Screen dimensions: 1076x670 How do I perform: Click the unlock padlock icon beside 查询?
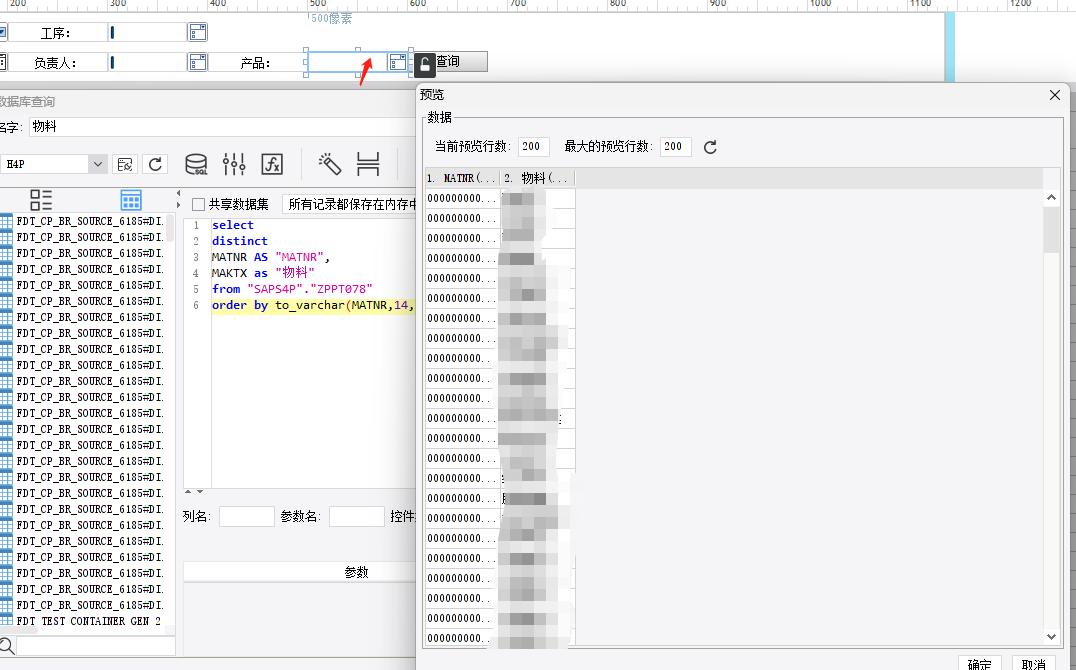pos(424,66)
